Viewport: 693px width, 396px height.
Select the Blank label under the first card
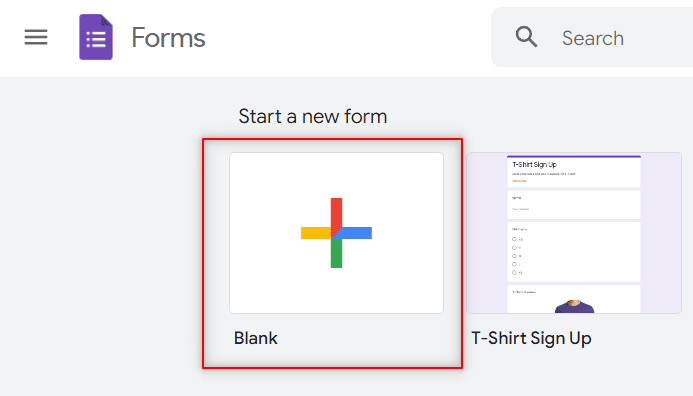pos(256,338)
